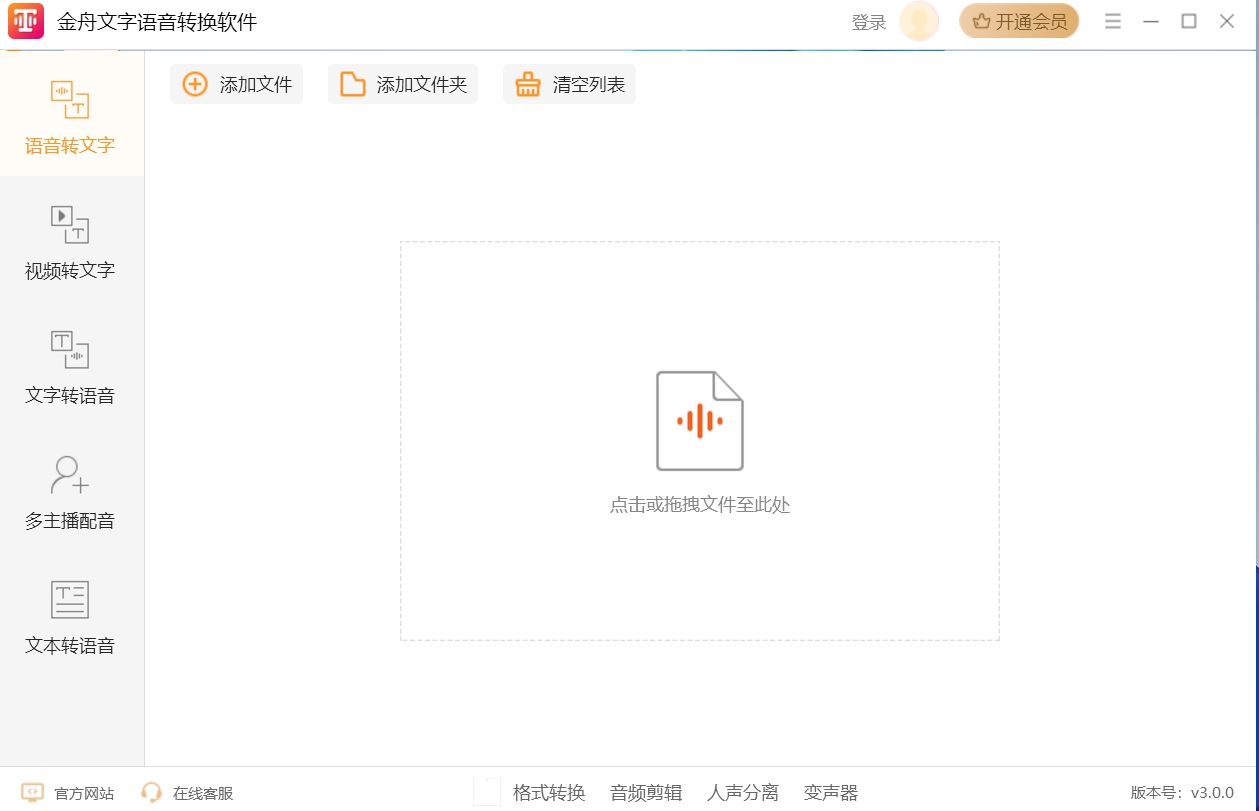Screen dimensions: 1259x811
Task: Click 开通会员 membership button
Action: (1019, 22)
